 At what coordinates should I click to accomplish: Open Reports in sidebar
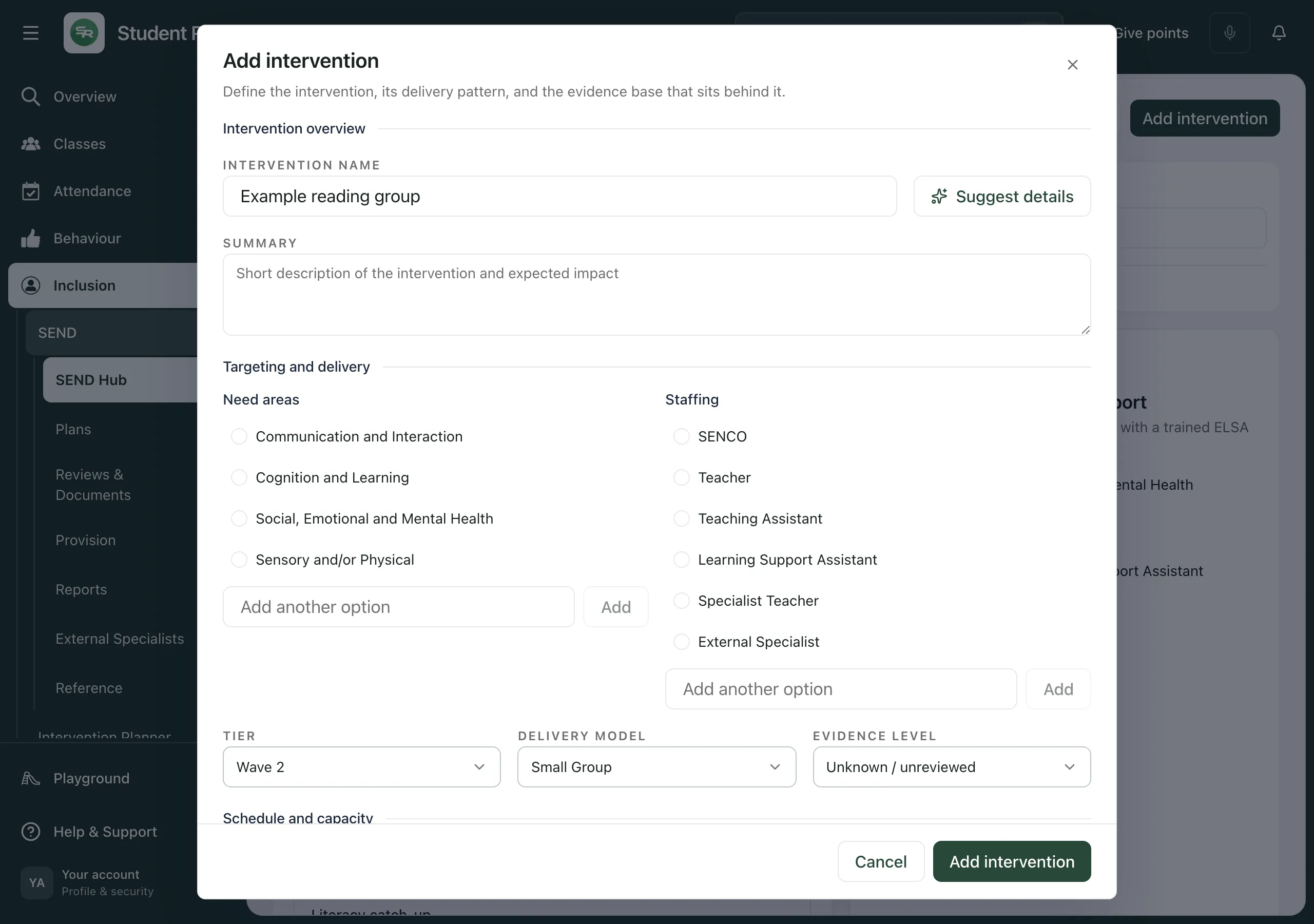81,590
